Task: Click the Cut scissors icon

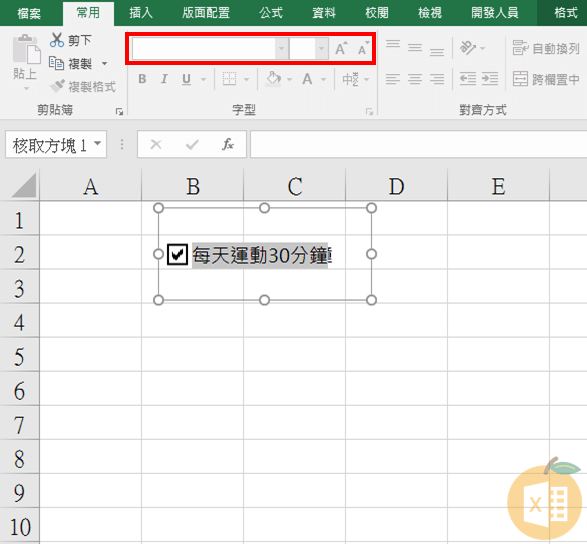Action: coord(57,40)
